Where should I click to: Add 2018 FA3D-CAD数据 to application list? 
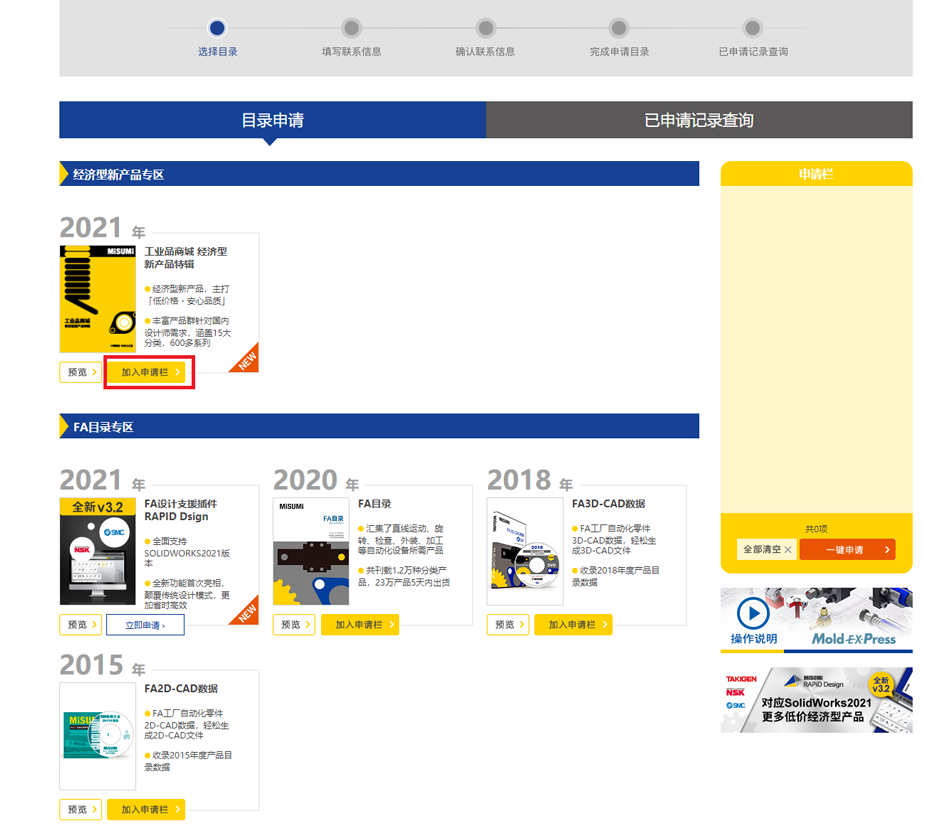click(x=573, y=625)
